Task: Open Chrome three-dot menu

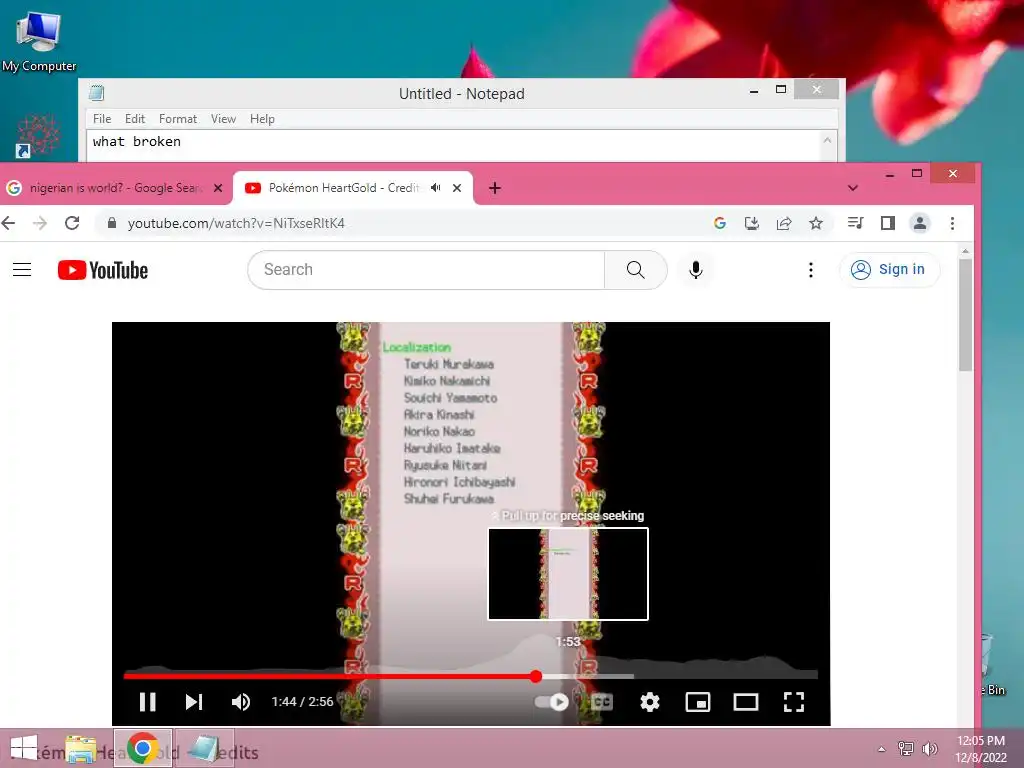Action: point(952,223)
